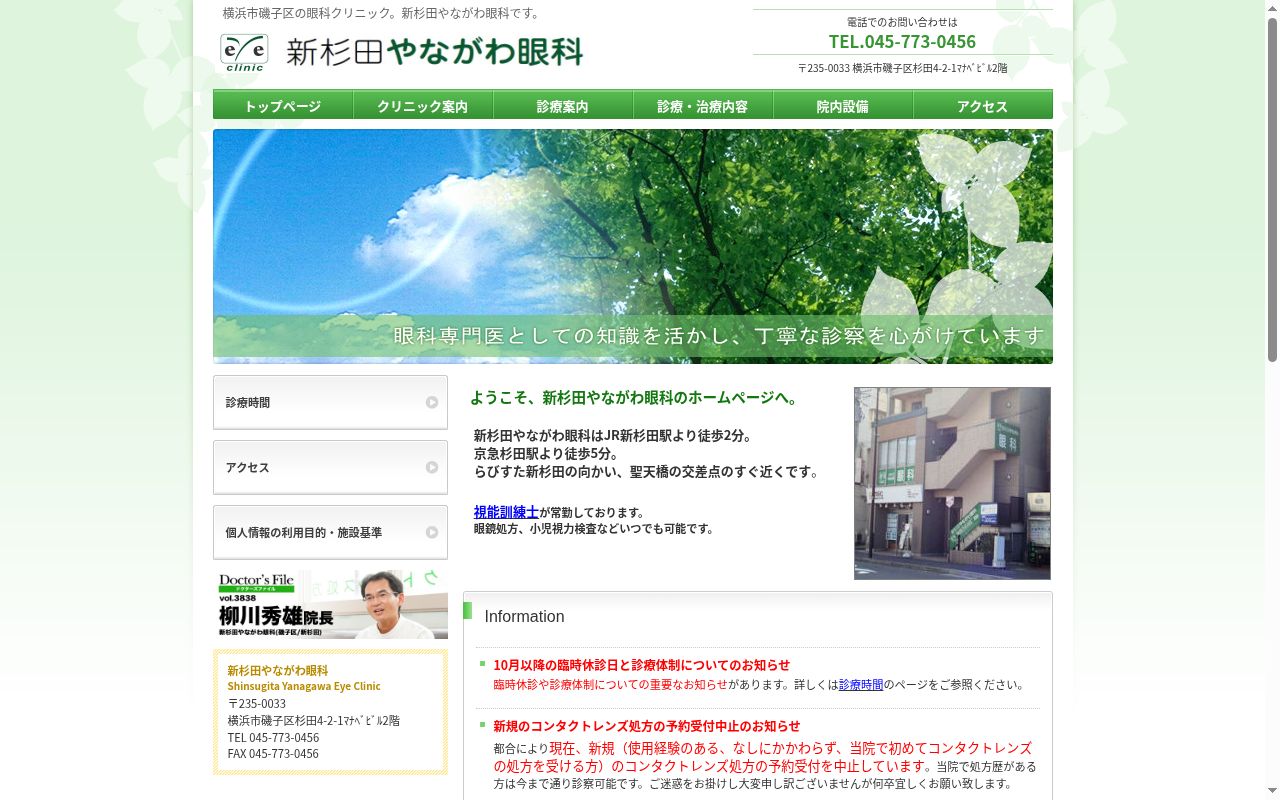Click the sidebar line TEL 045-773-0456
1280x800 pixels.
(273, 738)
